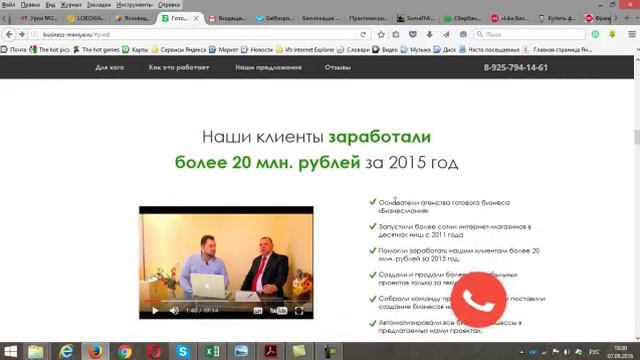The height and width of the screenshot is (360, 640).
Task: Click the chat smiley toolbar icon
Action: point(463,35)
